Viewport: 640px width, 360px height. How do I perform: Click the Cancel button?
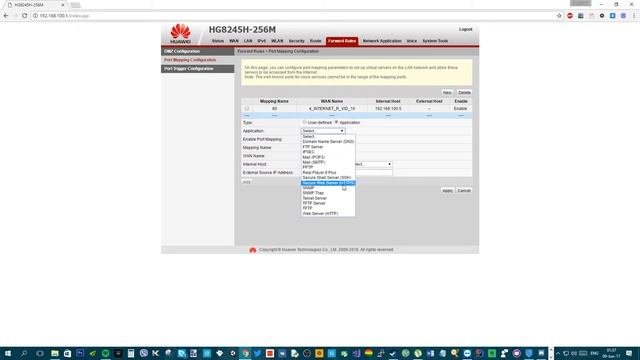[x=464, y=191]
